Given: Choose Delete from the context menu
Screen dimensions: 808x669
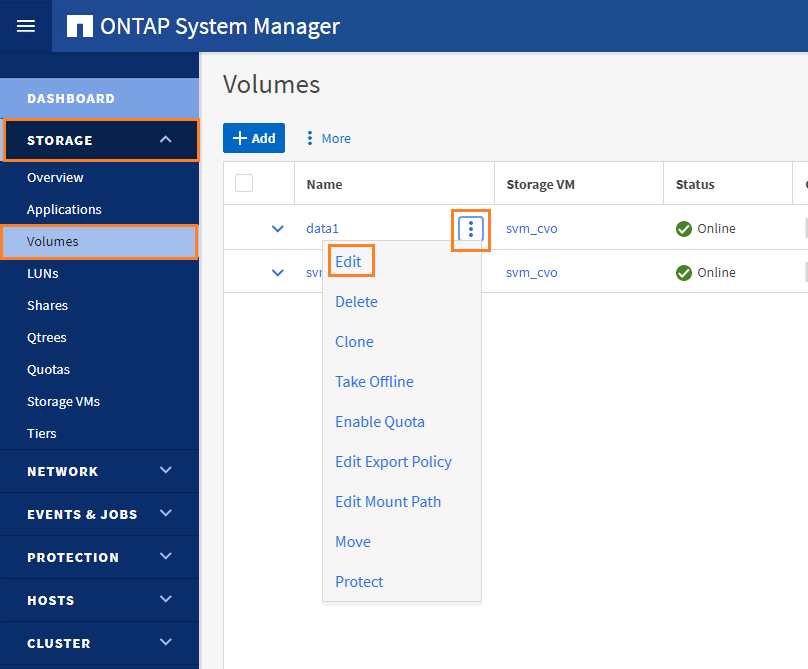Looking at the screenshot, I should coord(356,302).
